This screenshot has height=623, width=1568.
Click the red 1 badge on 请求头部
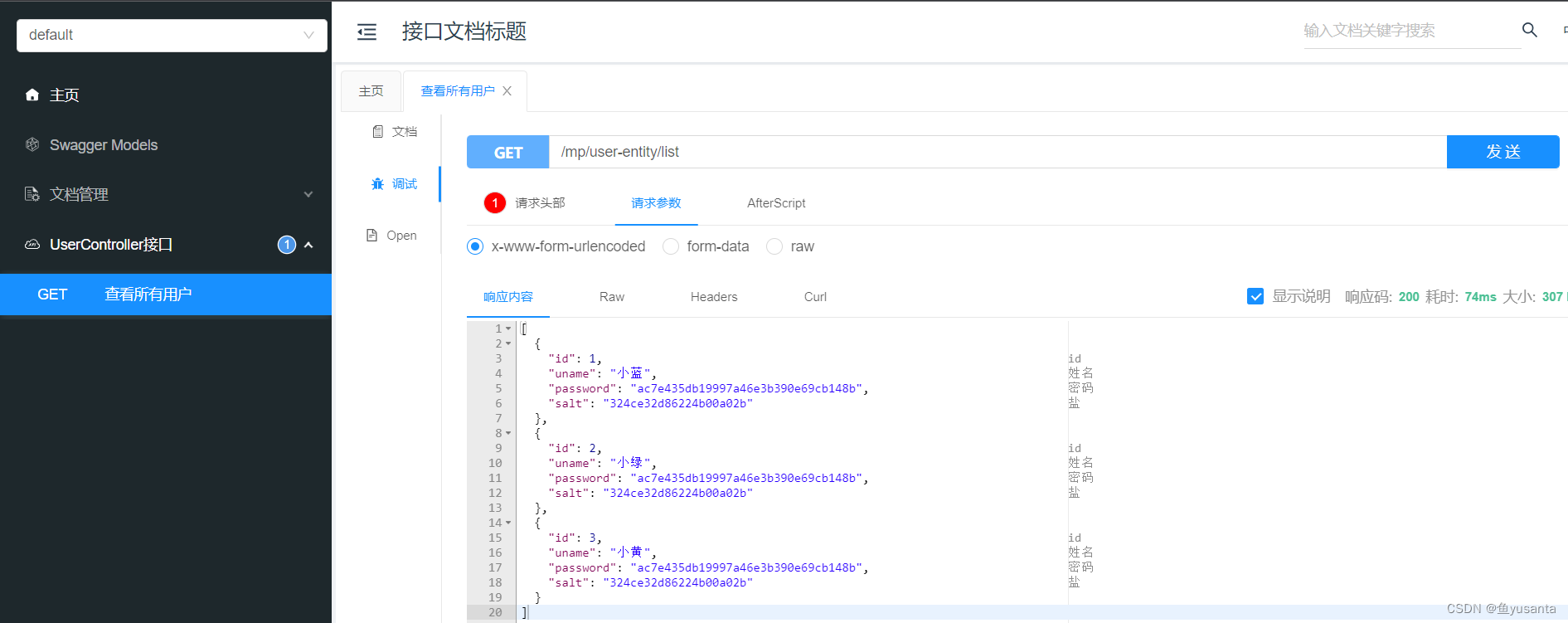click(495, 202)
